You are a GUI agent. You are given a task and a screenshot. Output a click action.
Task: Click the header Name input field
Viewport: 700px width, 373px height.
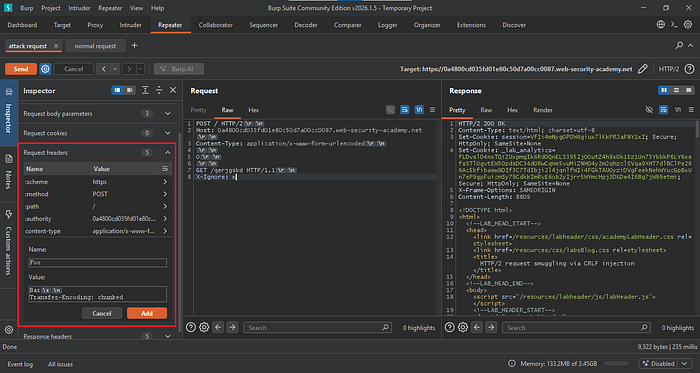[97, 263]
